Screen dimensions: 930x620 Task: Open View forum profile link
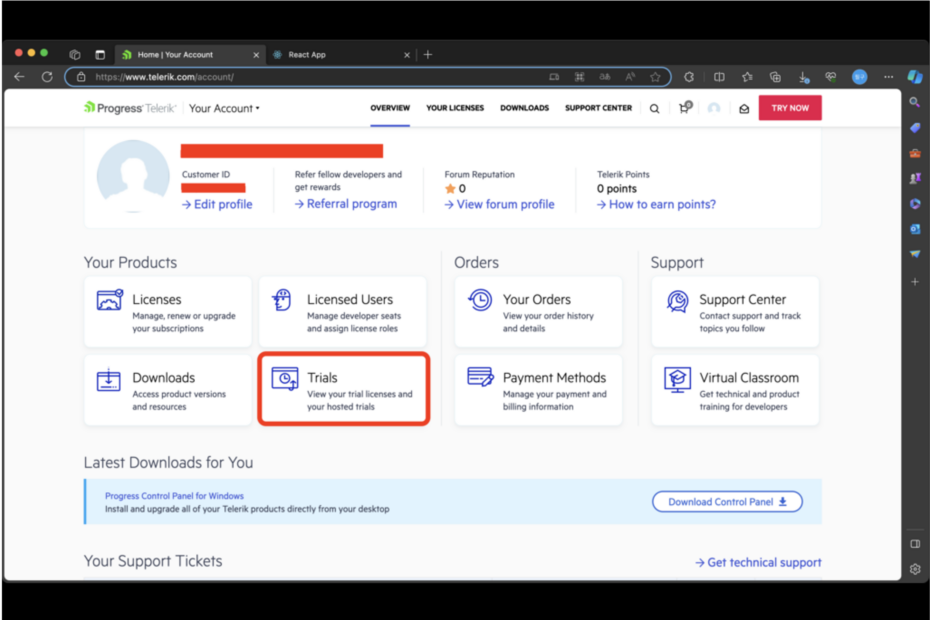pyautogui.click(x=499, y=204)
